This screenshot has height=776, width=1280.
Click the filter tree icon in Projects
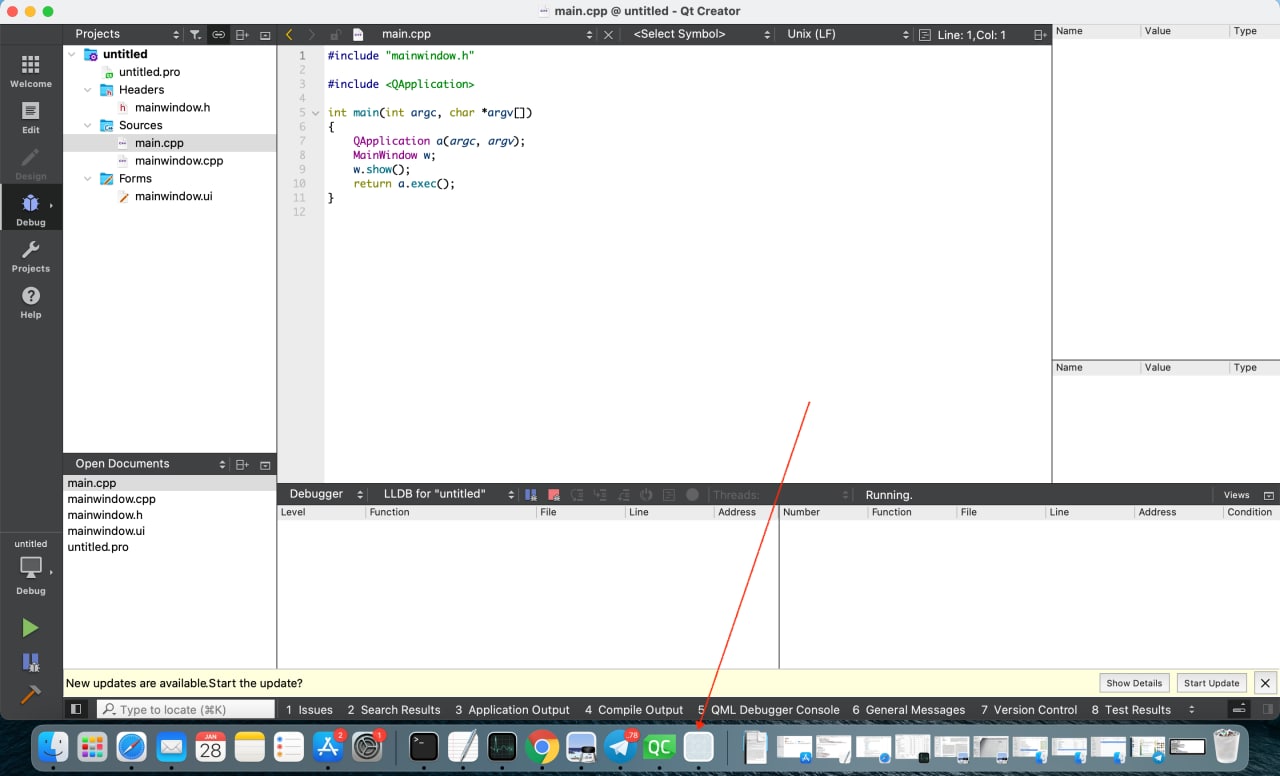pyautogui.click(x=196, y=34)
